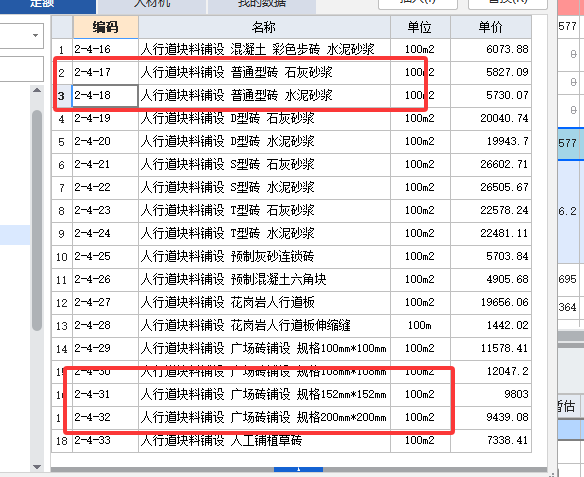This screenshot has height=477, width=584.
Task: Select 人工铺植草砖 name cell
Action: click(x=264, y=441)
